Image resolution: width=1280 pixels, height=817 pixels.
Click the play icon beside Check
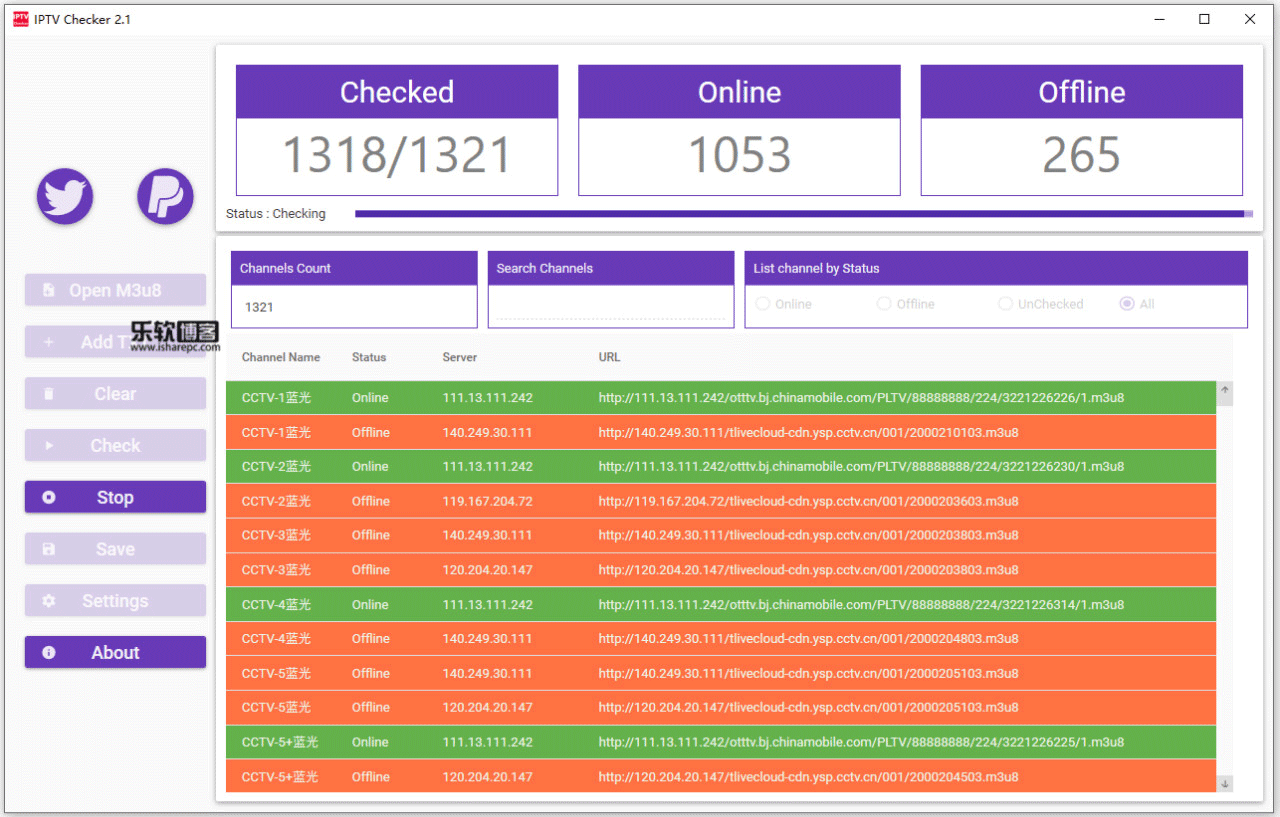[49, 446]
